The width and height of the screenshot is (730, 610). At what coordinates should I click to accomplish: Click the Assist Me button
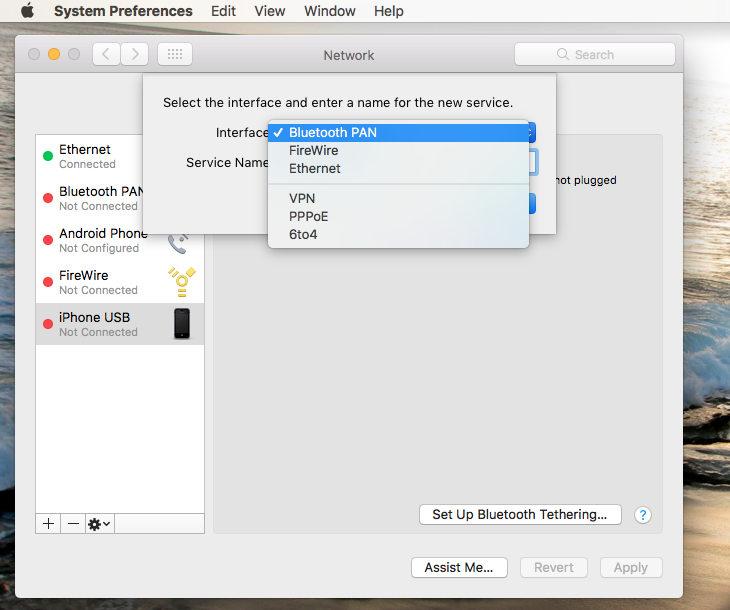[459, 568]
